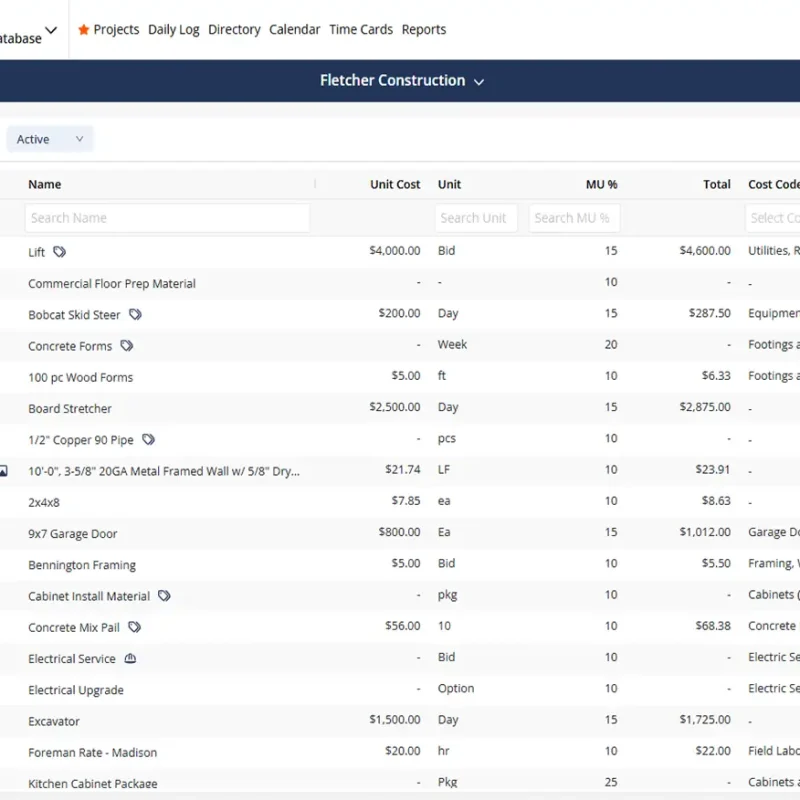The width and height of the screenshot is (800, 800).
Task: Open the Cabinet Install Material item
Action: (x=89, y=596)
